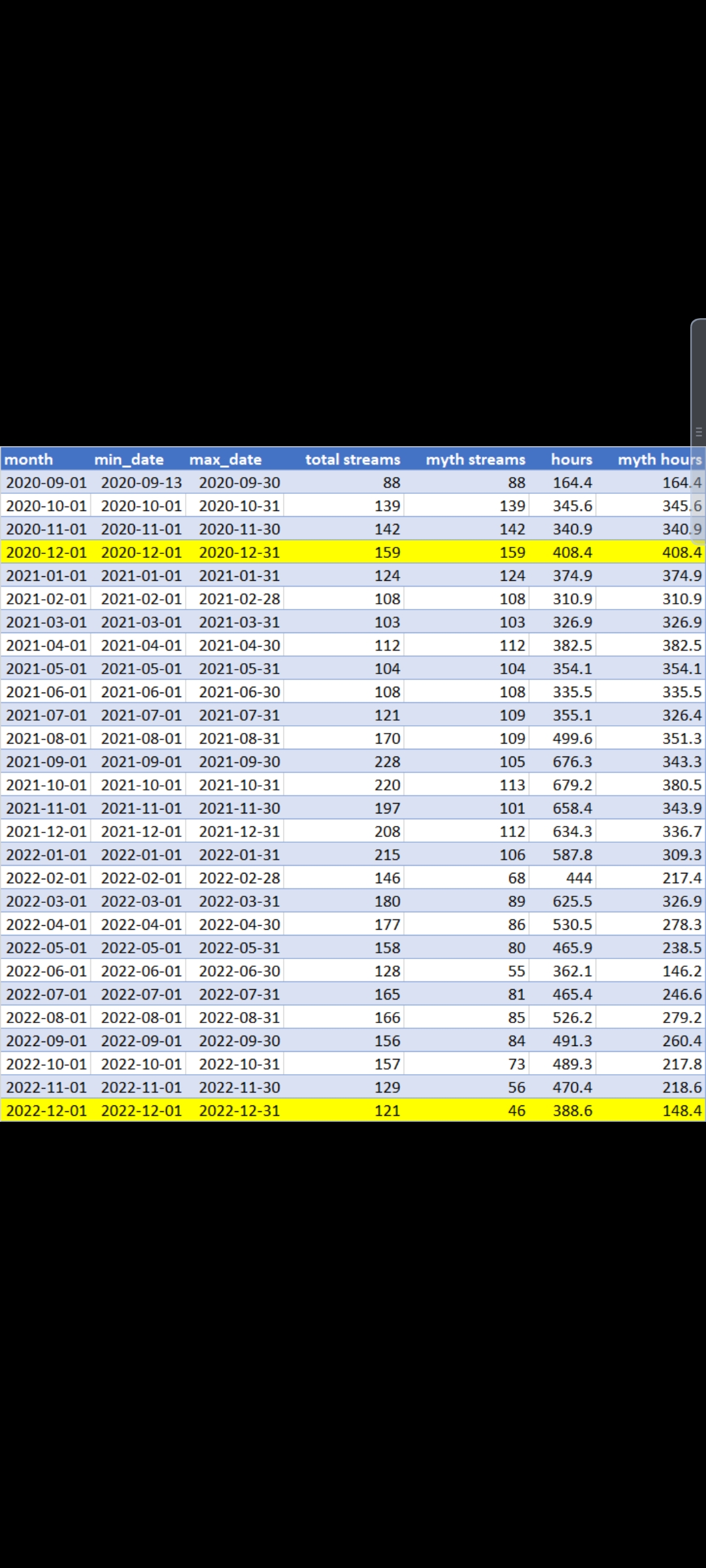Click hours value "465.9"
The height and width of the screenshot is (1568, 706).
click(x=573, y=948)
